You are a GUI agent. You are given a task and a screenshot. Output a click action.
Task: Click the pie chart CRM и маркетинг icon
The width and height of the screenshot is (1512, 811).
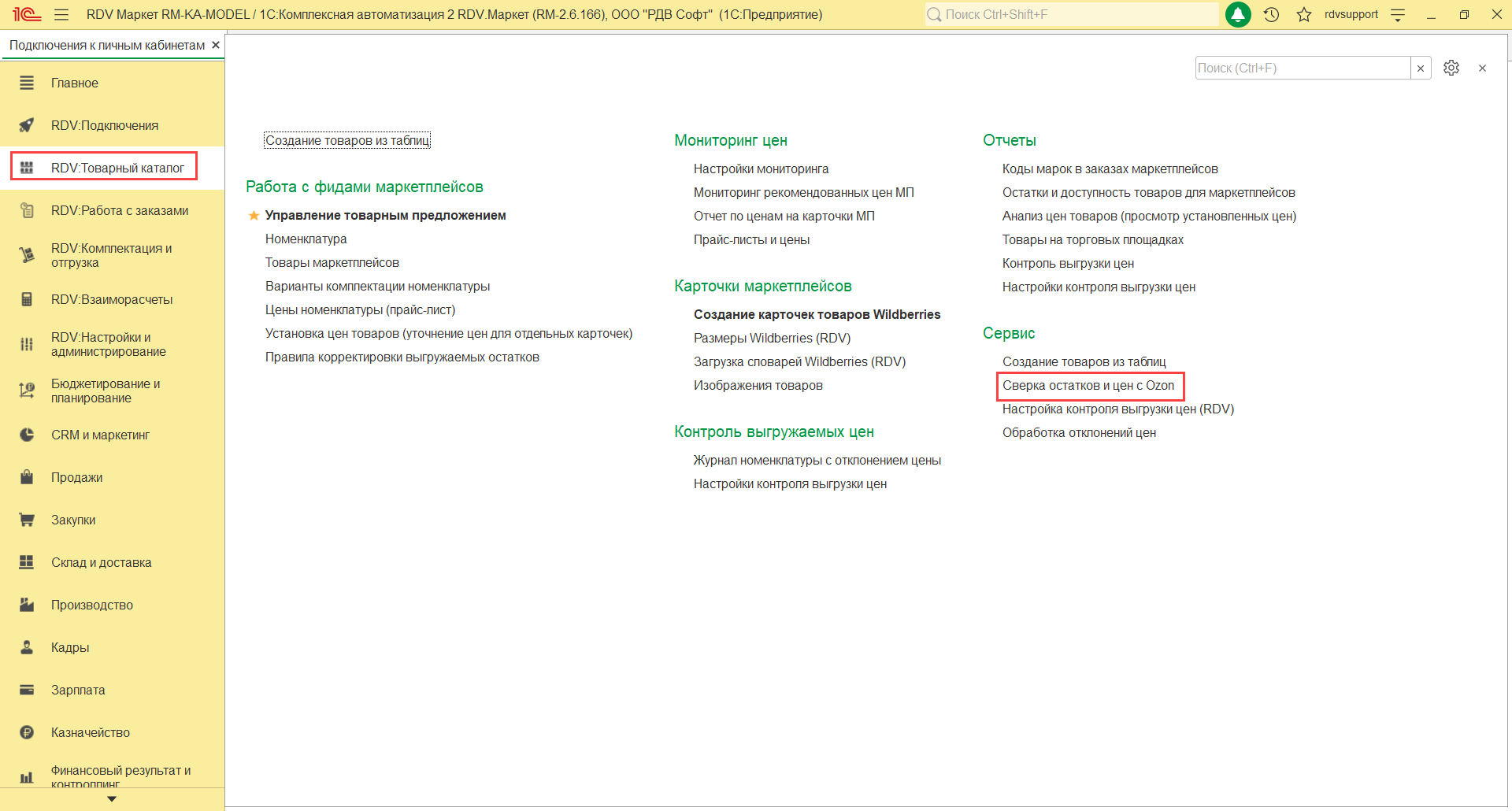point(27,435)
